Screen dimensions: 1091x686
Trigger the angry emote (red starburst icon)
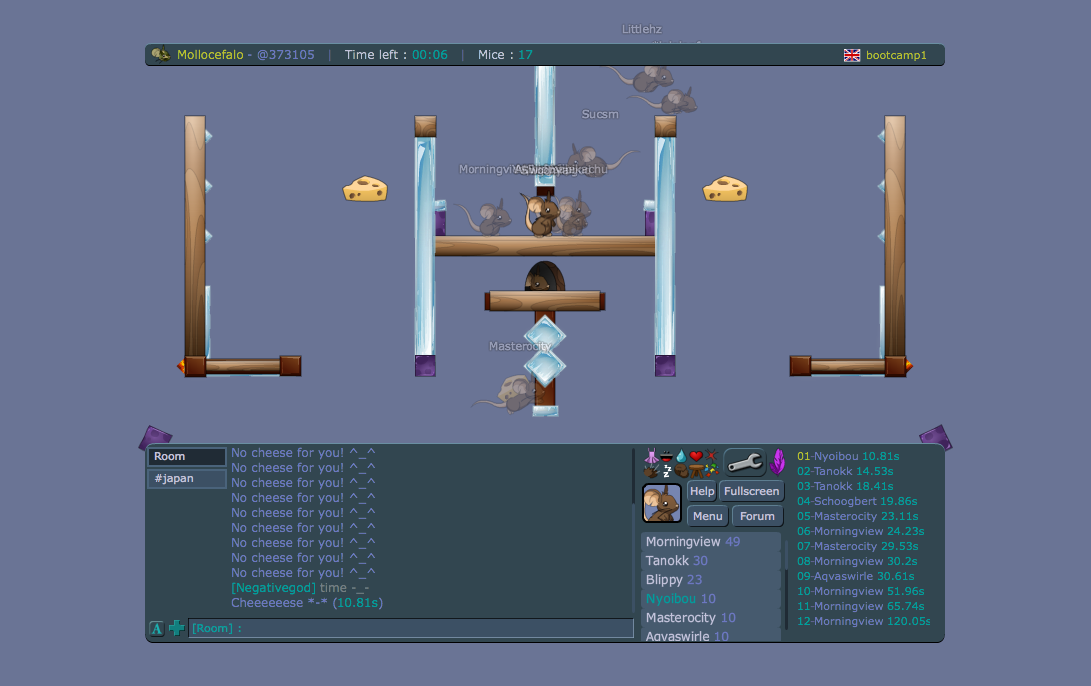pos(711,455)
